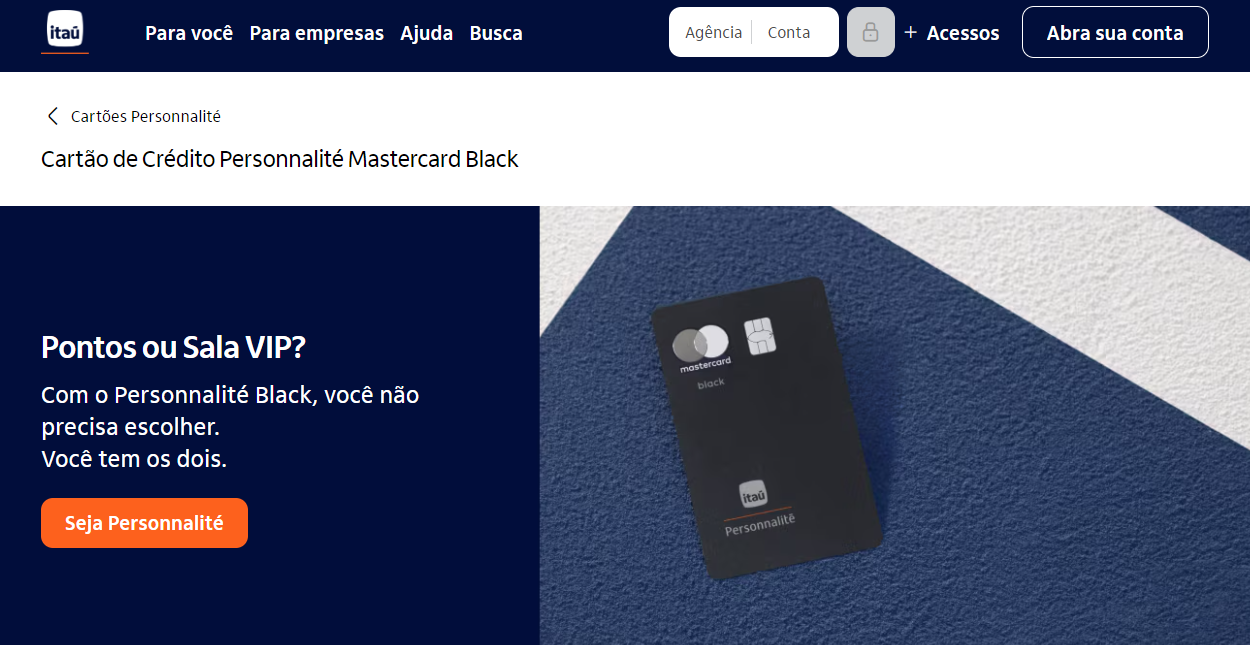Image resolution: width=1250 pixels, height=645 pixels.
Task: Click the Itaú Personnalité logo on card
Action: [x=758, y=508]
